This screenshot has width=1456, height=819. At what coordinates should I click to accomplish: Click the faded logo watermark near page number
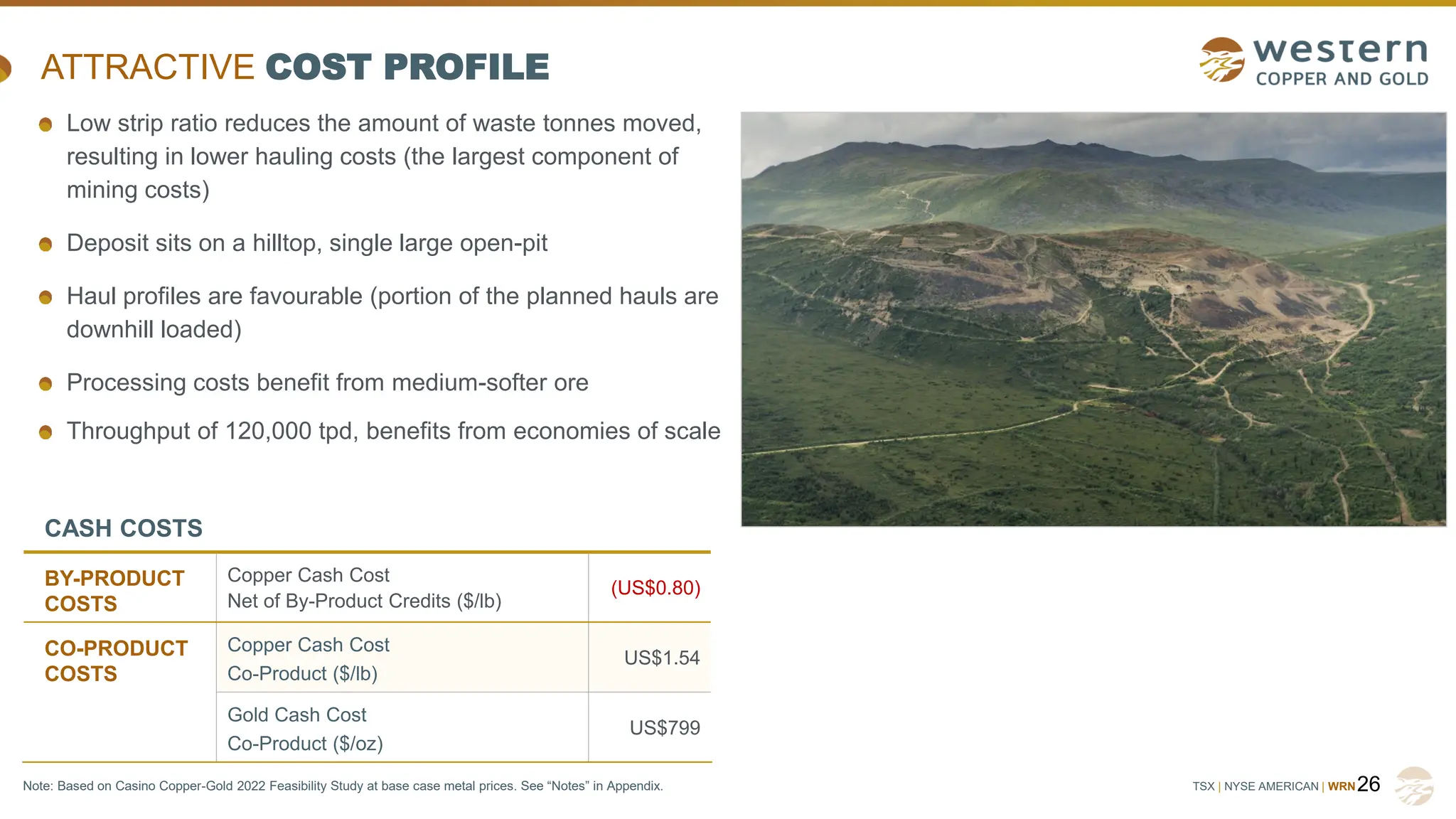tap(1413, 786)
